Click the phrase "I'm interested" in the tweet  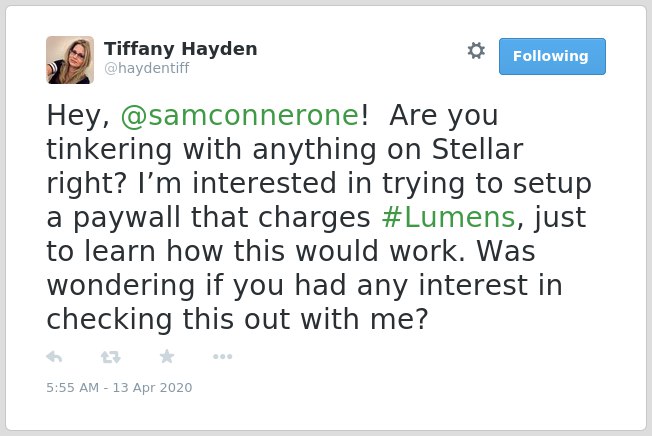[x=237, y=183]
